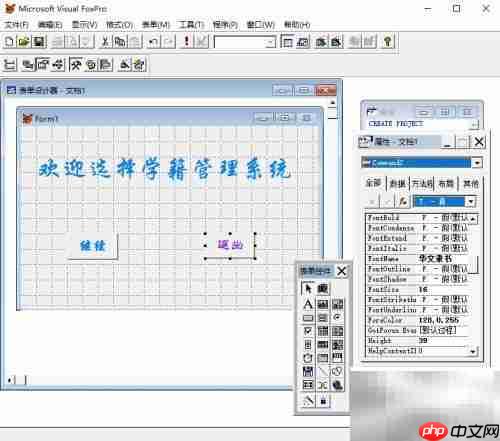
Task: Click the Help question-mark toolbar icon
Action: [387, 42]
